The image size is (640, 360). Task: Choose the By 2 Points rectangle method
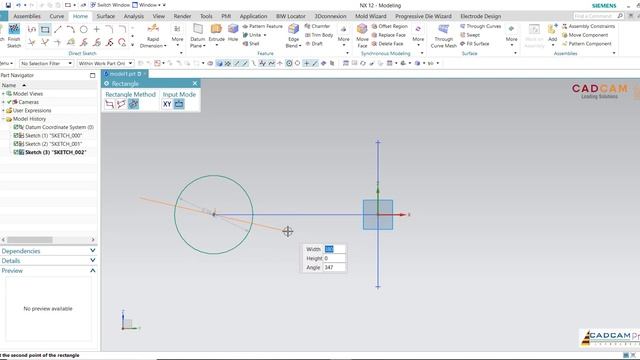pyautogui.click(x=109, y=104)
